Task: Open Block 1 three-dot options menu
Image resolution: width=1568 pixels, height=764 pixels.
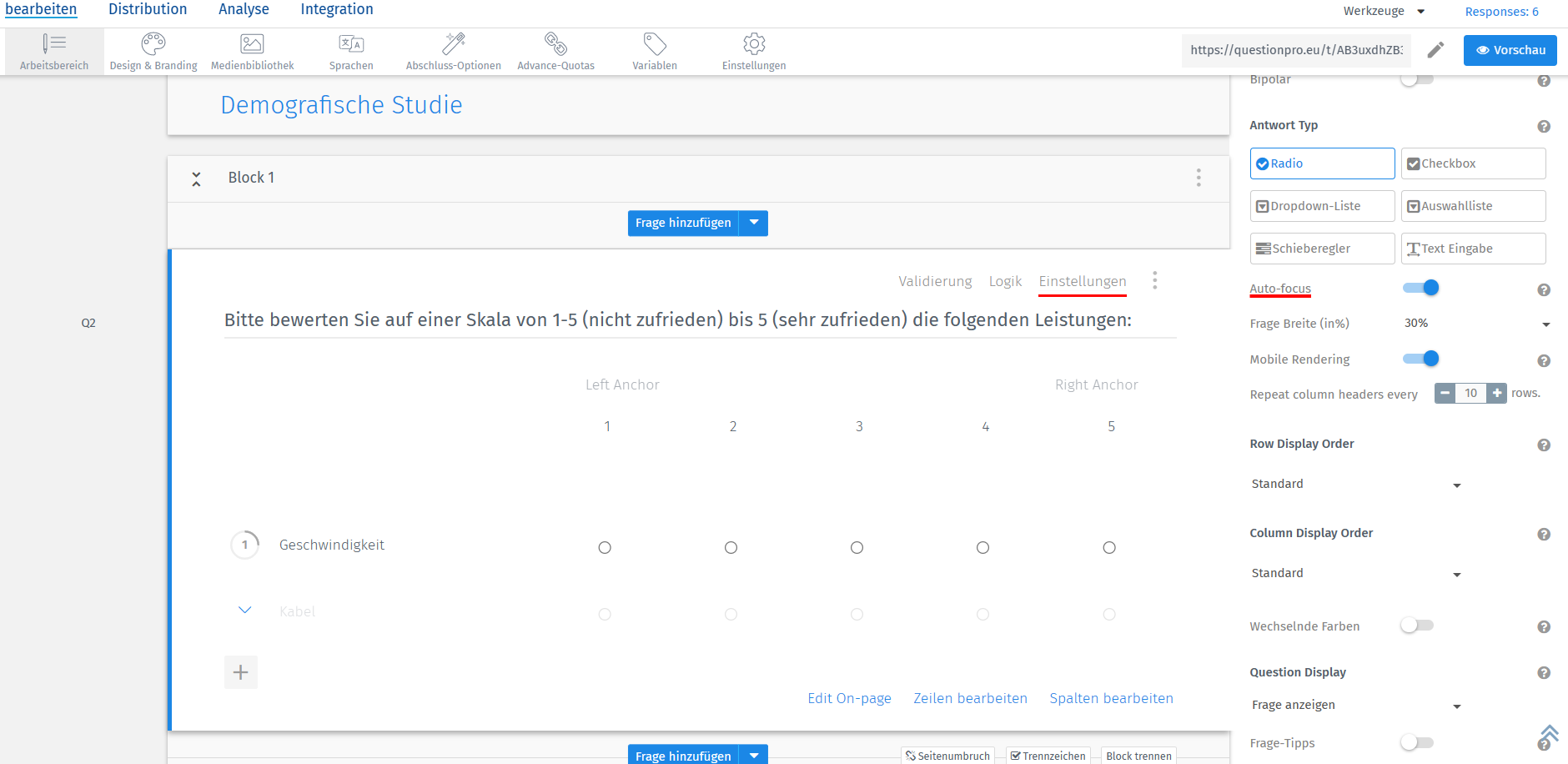Action: (1199, 178)
